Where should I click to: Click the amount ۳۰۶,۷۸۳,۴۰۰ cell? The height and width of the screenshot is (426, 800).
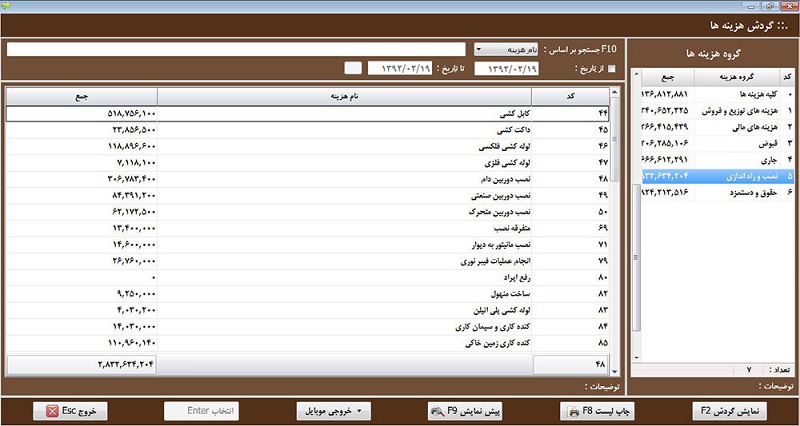pyautogui.click(x=82, y=179)
